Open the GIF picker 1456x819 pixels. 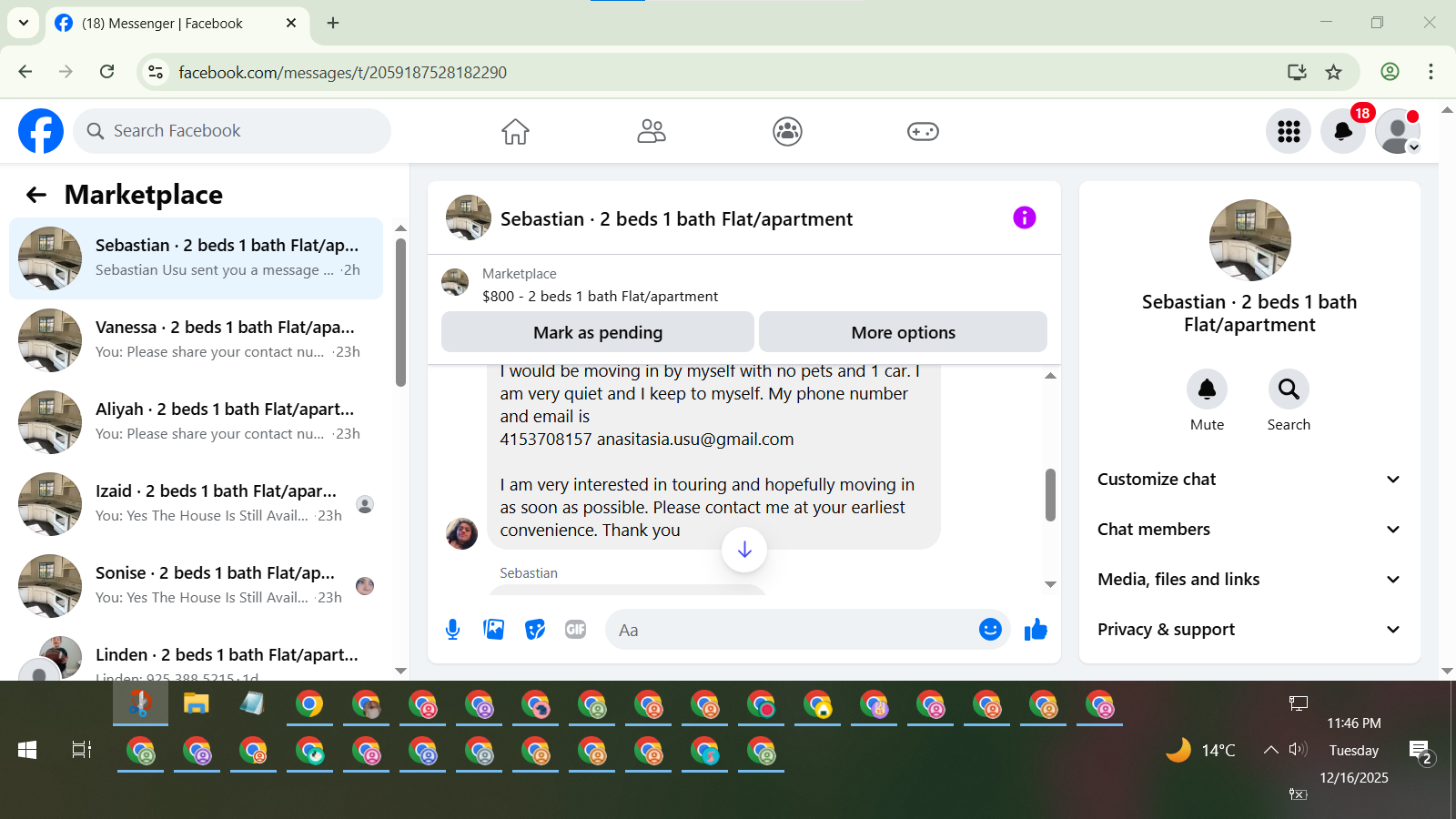[576, 630]
